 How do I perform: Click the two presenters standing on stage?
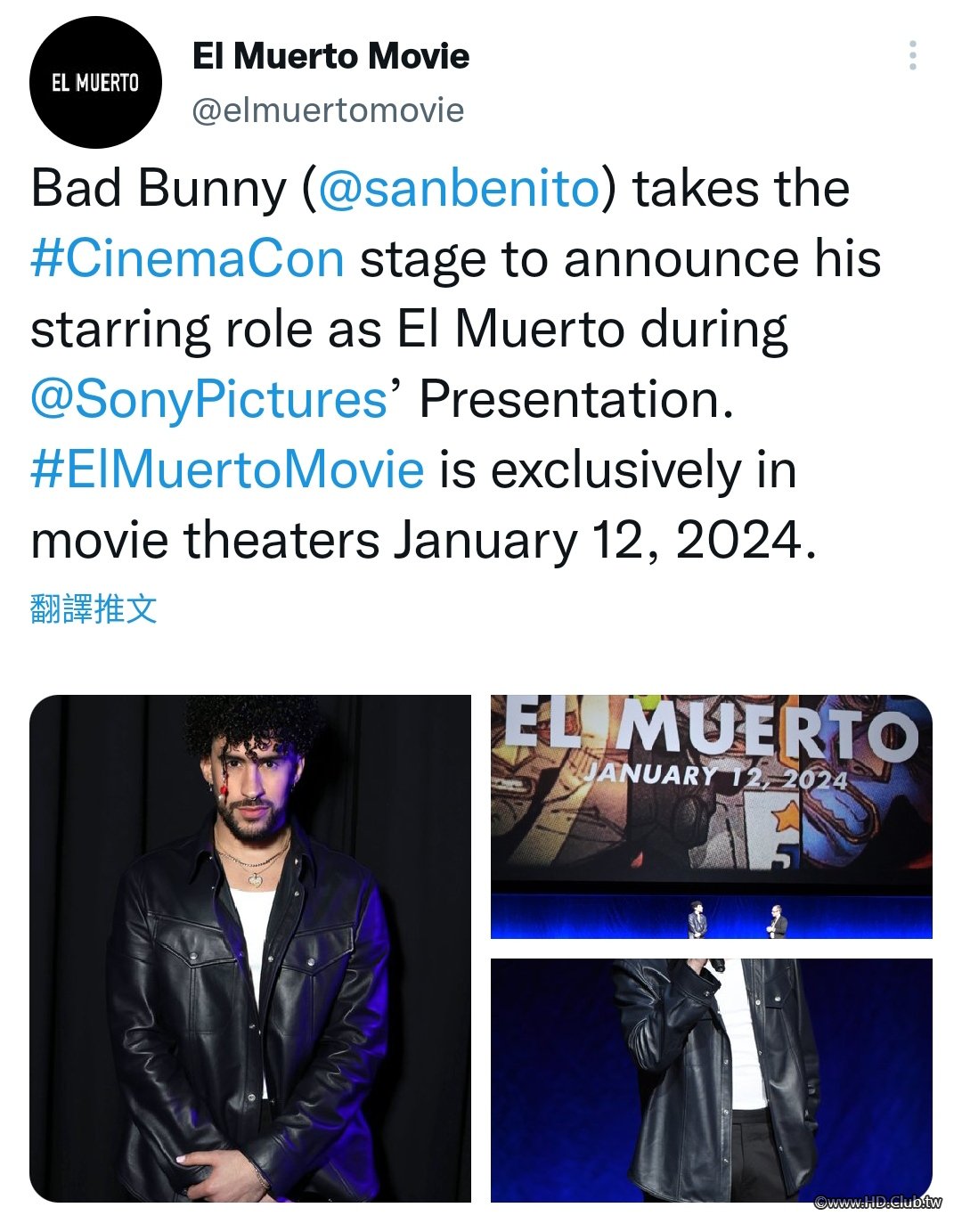(737, 920)
